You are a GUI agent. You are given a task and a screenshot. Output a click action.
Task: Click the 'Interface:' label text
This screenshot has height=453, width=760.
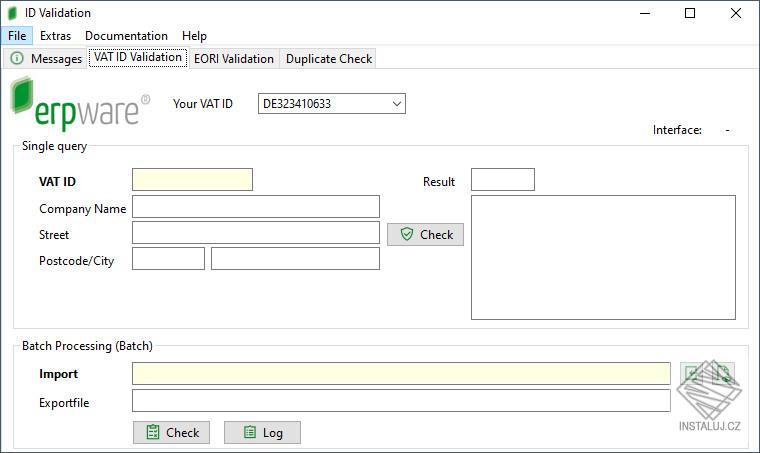677,130
